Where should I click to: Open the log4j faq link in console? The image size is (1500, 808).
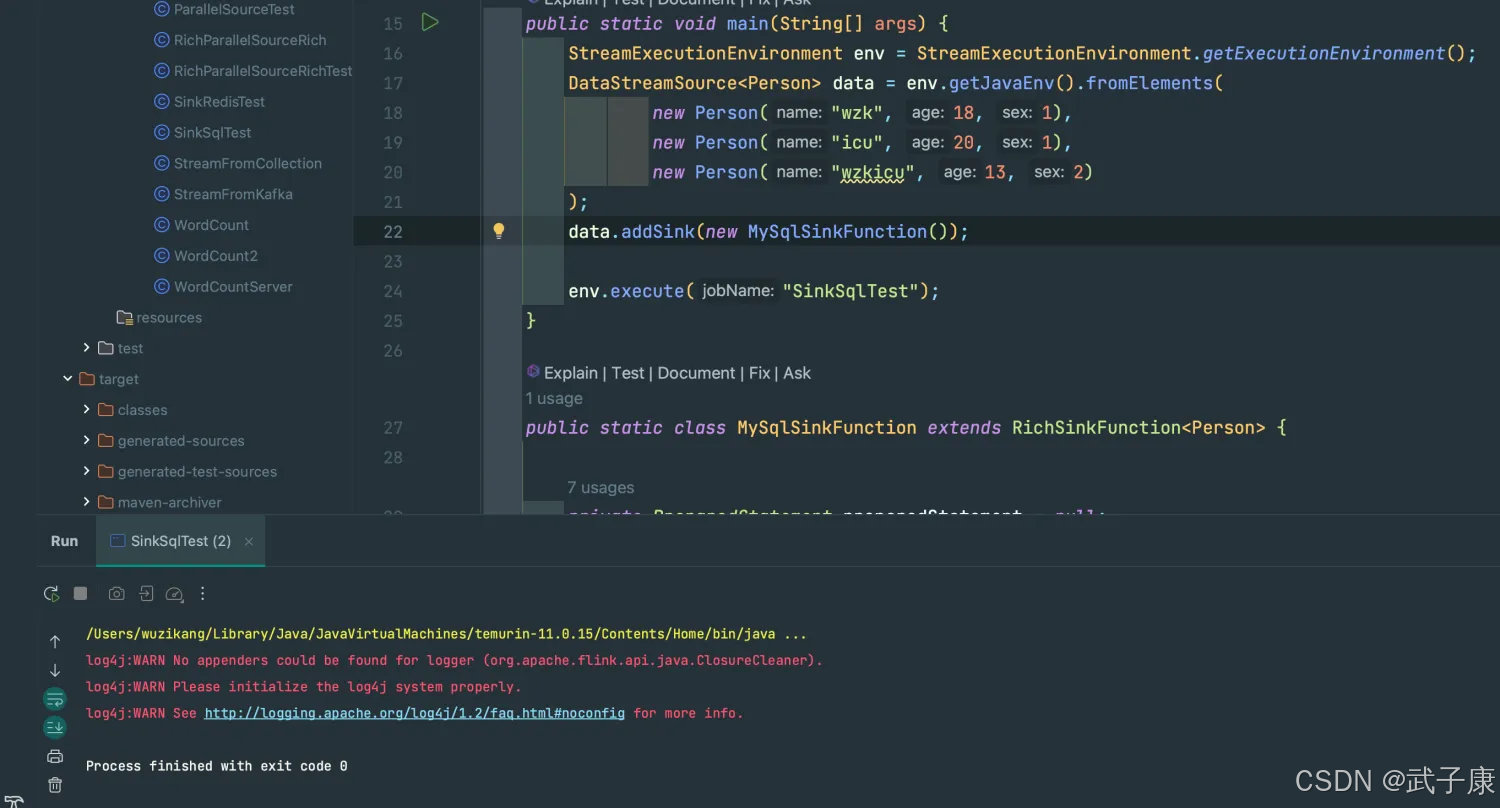414,713
